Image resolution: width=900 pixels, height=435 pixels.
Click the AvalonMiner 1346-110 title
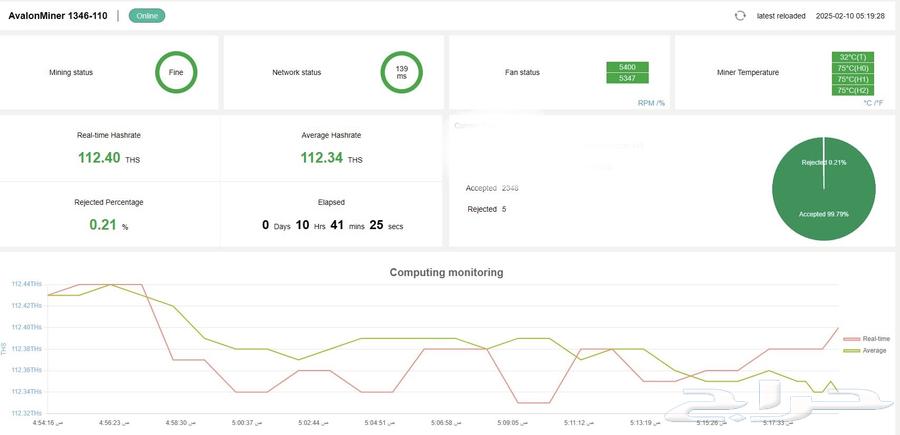tap(57, 16)
